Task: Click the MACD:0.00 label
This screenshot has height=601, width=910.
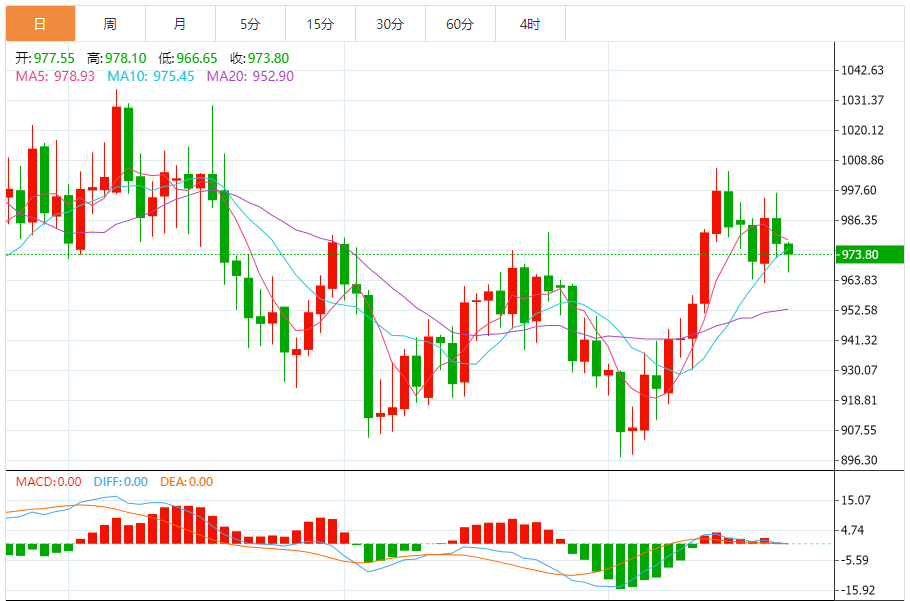Action: 48,481
